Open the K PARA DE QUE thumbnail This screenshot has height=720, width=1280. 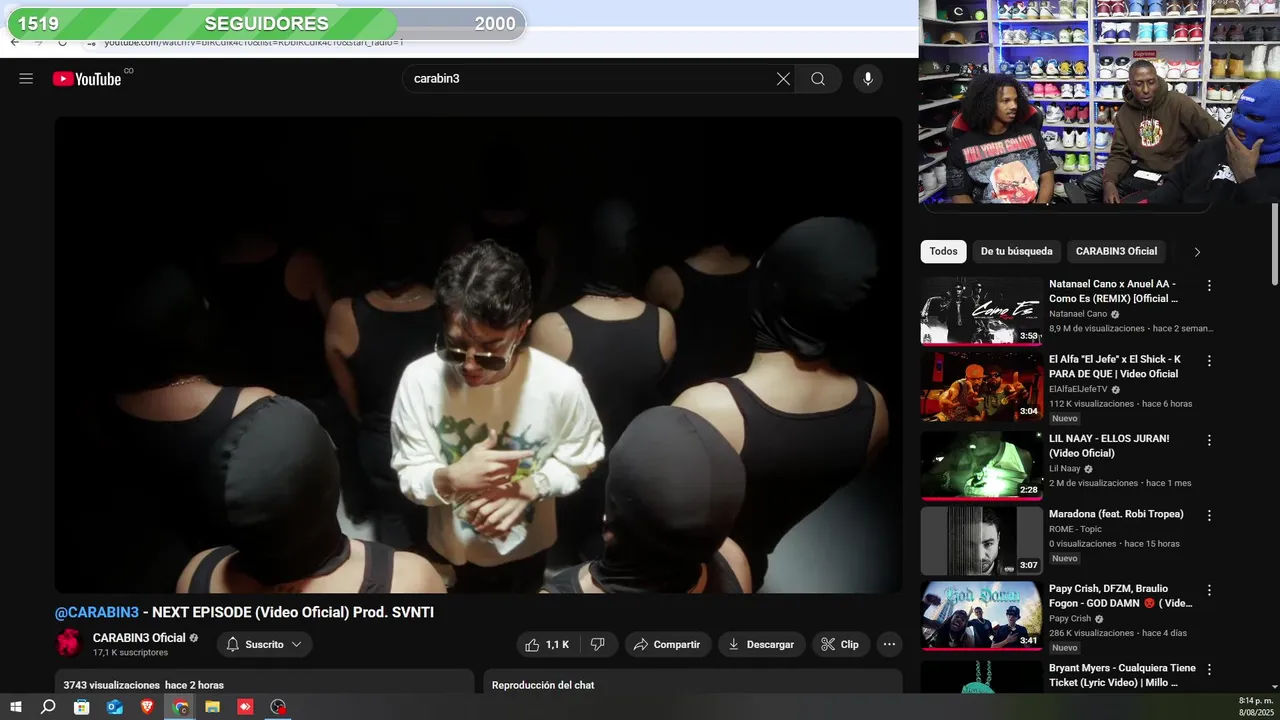pos(981,386)
